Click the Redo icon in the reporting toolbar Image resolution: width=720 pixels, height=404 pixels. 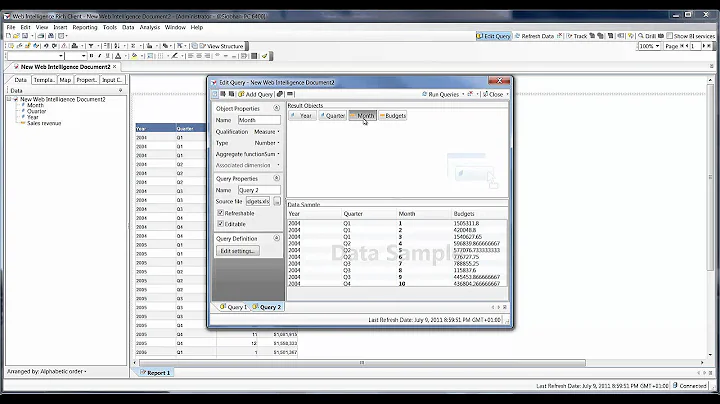[x=55, y=46]
